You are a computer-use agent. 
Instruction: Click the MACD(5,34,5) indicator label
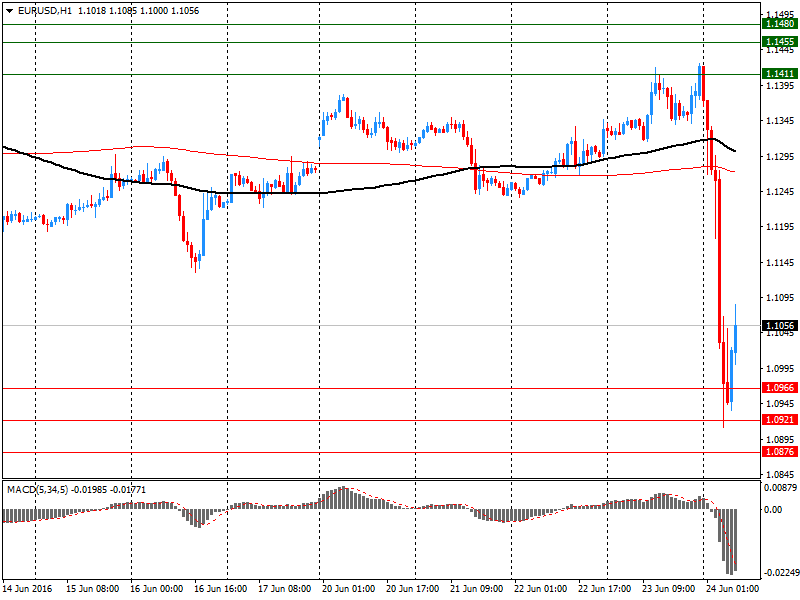point(37,490)
